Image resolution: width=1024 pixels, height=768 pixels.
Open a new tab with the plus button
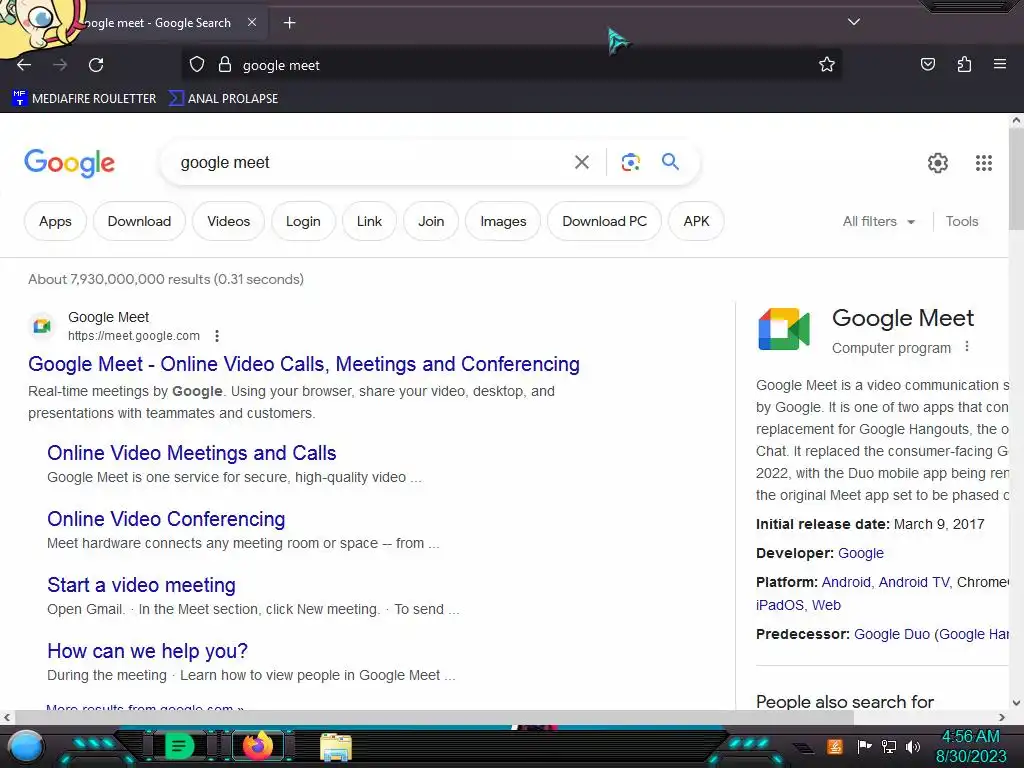(x=289, y=23)
